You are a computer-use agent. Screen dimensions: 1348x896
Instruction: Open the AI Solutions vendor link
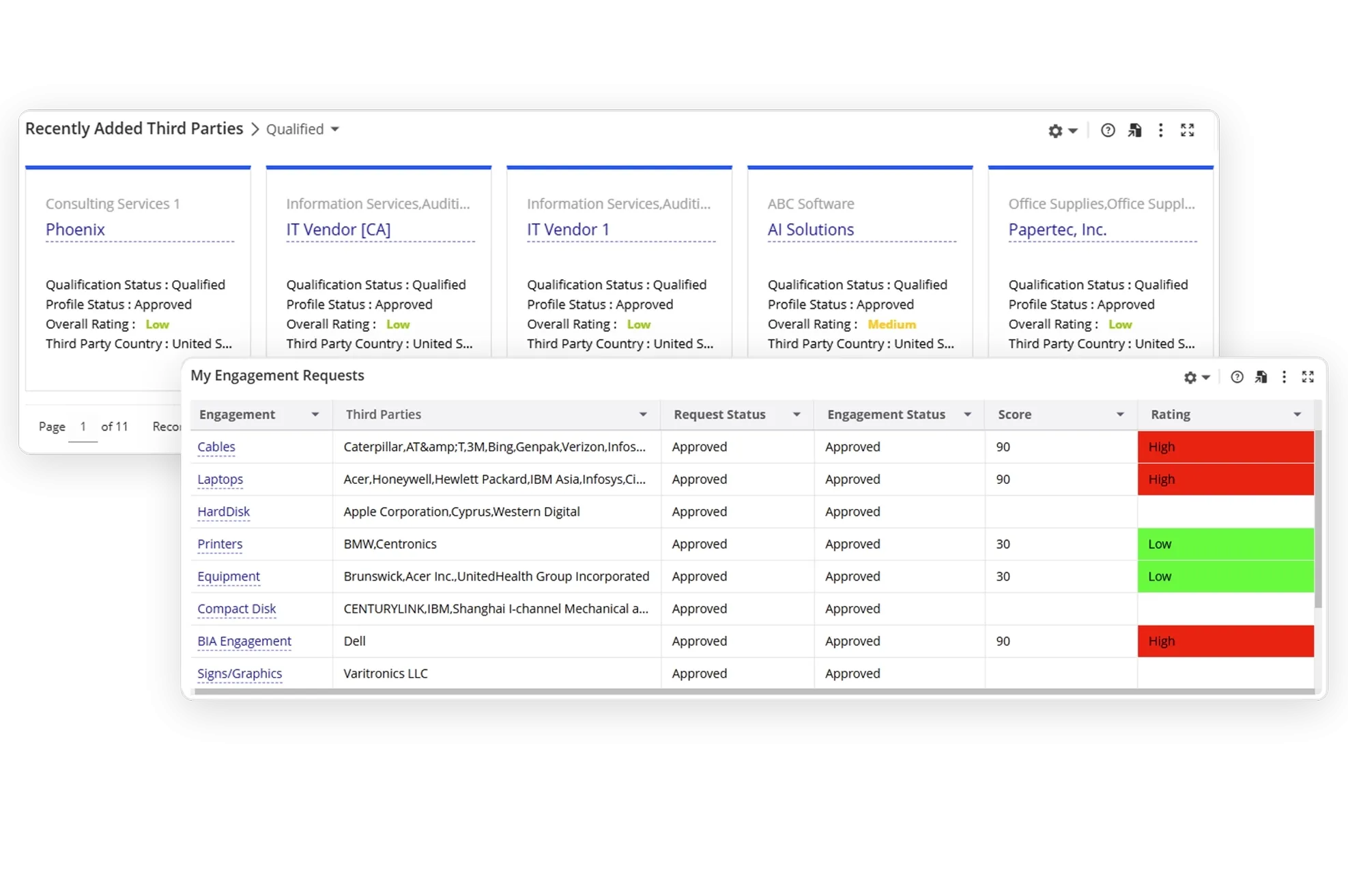coord(810,230)
